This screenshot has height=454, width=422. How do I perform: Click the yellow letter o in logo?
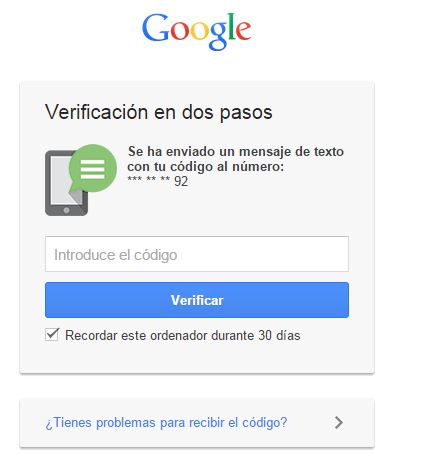199,31
